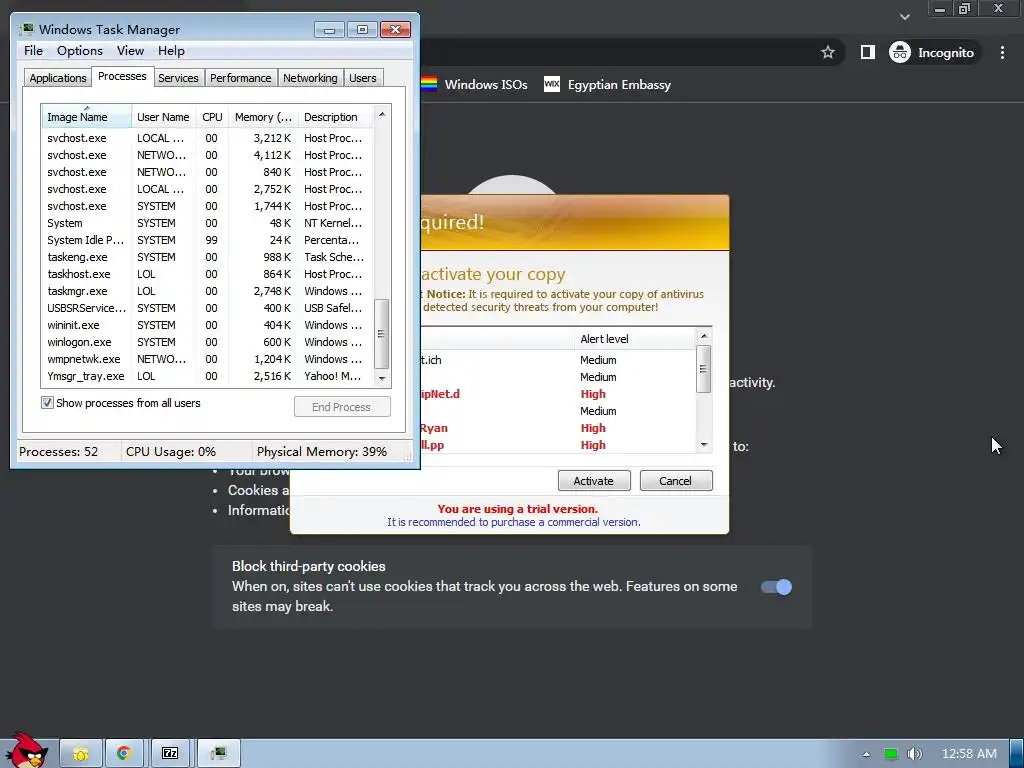The height and width of the screenshot is (768, 1024).
Task: Open the View menu in Task Manager
Action: [x=130, y=51]
